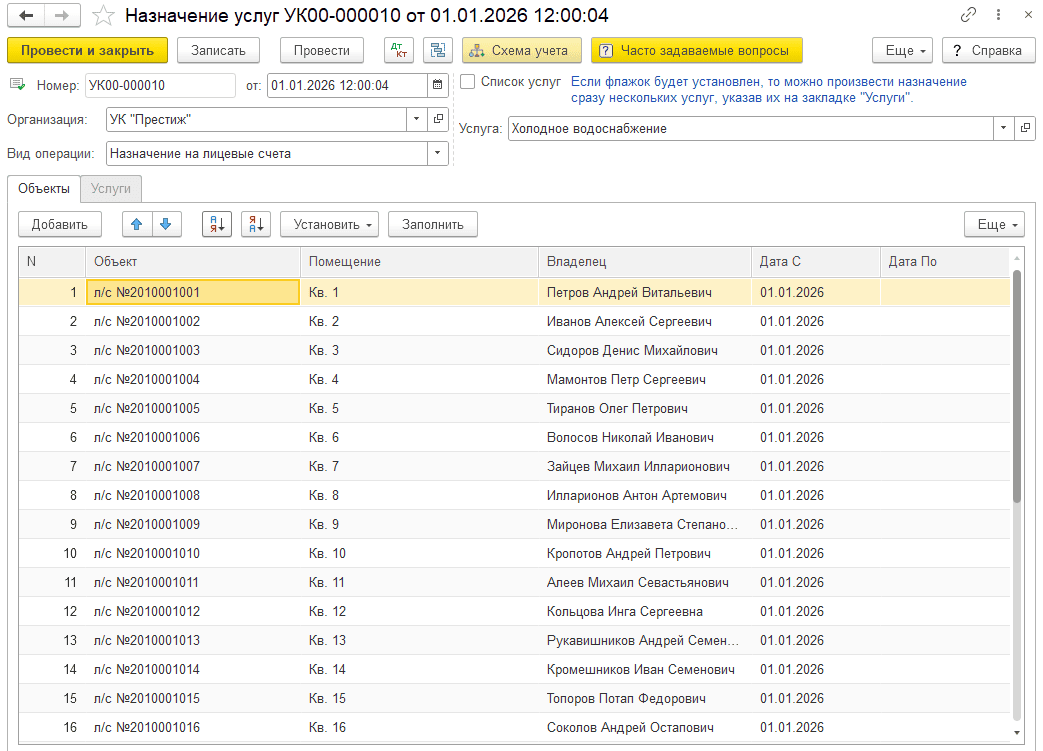The image size is (1043, 751).
Task: Expand the Организация dropdown list
Action: pos(416,120)
